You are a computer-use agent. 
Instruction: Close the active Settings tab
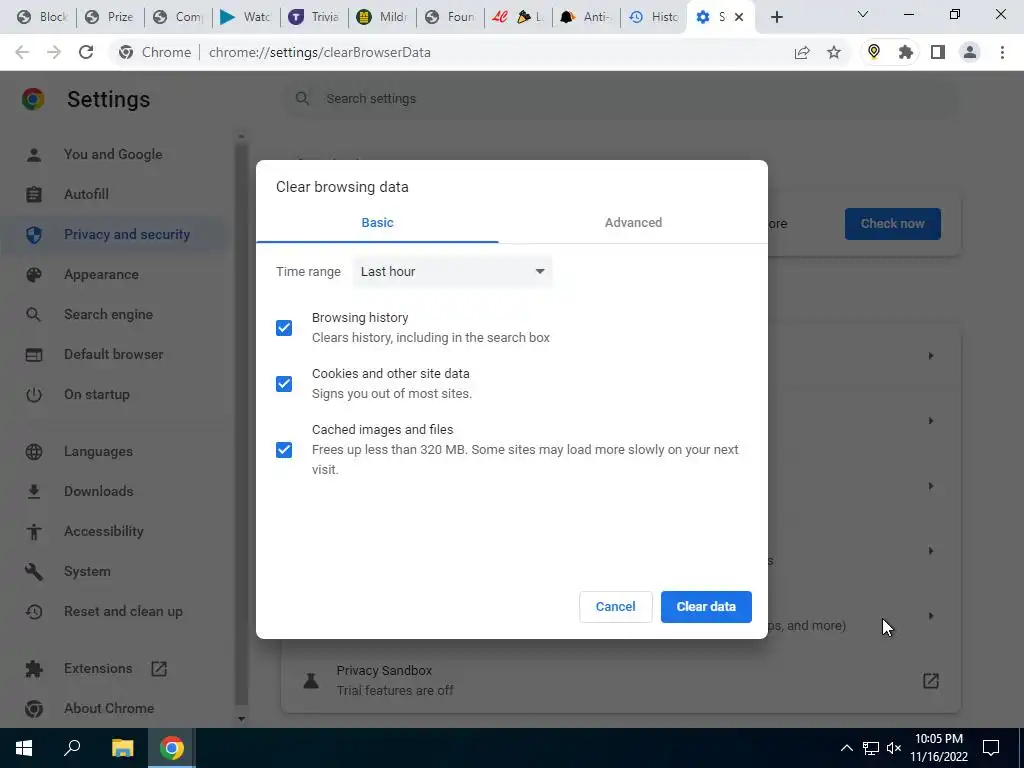[x=739, y=17]
